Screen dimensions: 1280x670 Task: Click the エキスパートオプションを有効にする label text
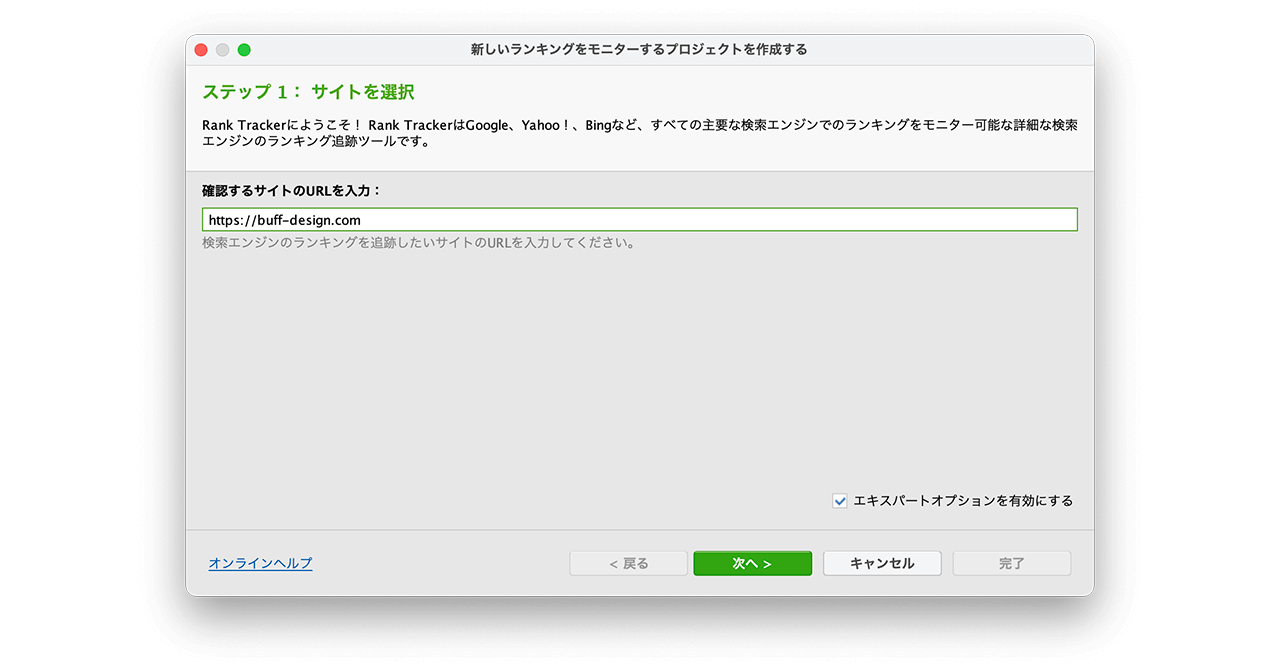(962, 501)
